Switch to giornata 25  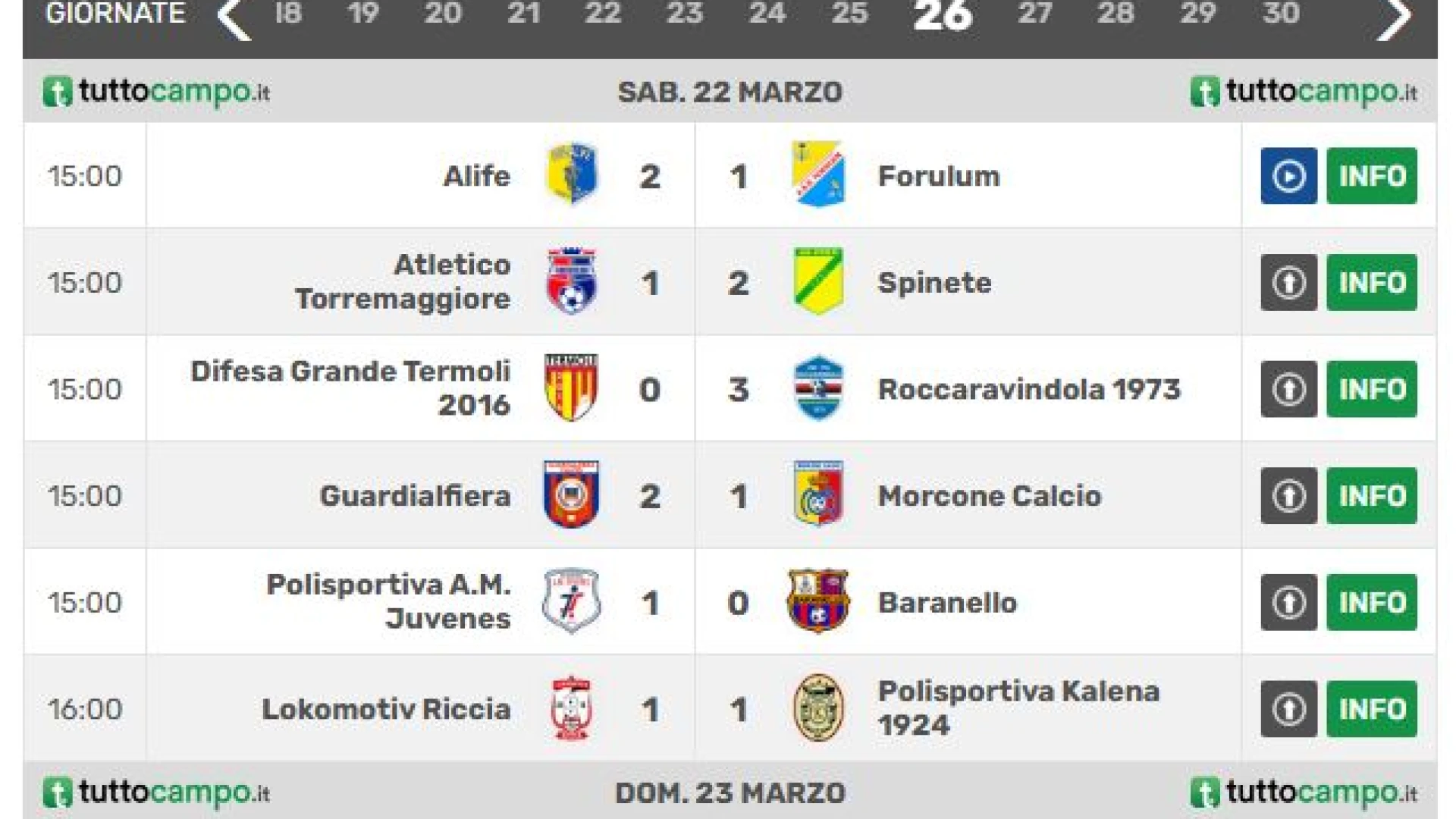click(x=849, y=13)
